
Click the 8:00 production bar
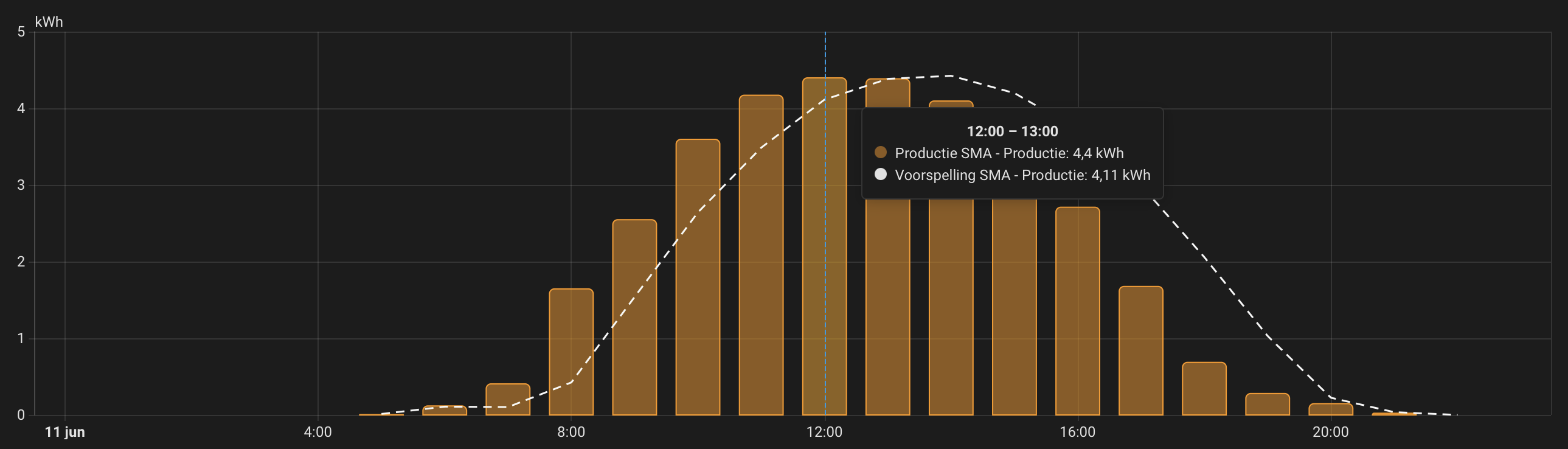571,352
